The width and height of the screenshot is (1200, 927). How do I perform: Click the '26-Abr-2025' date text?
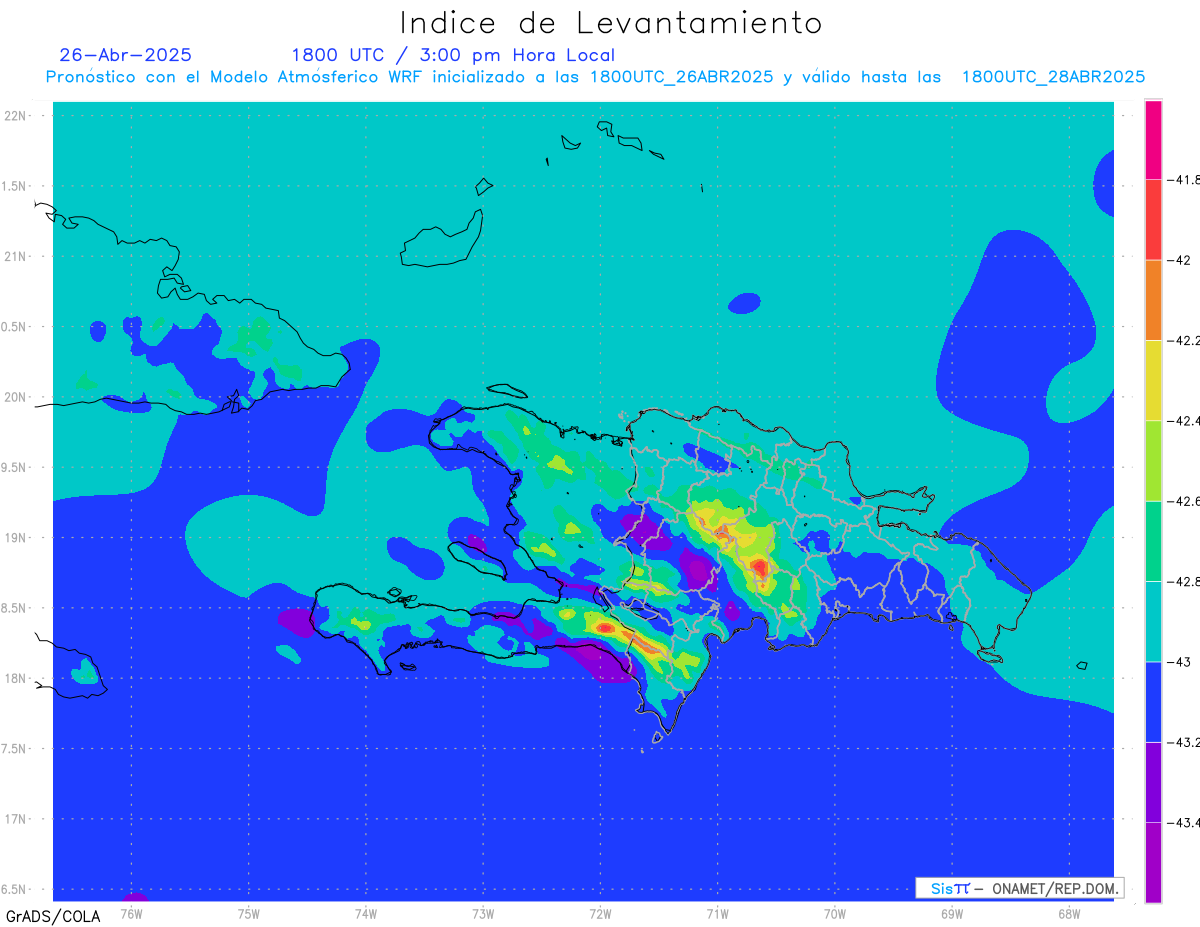126,55
